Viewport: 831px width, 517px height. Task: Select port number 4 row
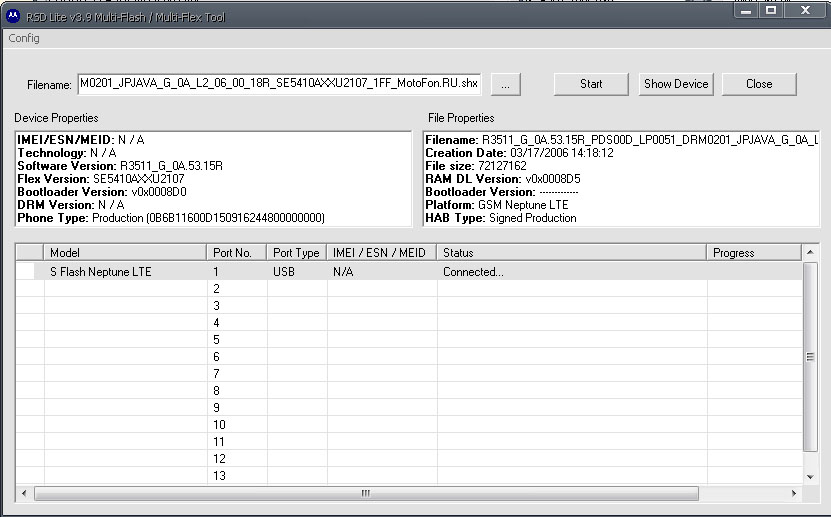pos(409,323)
